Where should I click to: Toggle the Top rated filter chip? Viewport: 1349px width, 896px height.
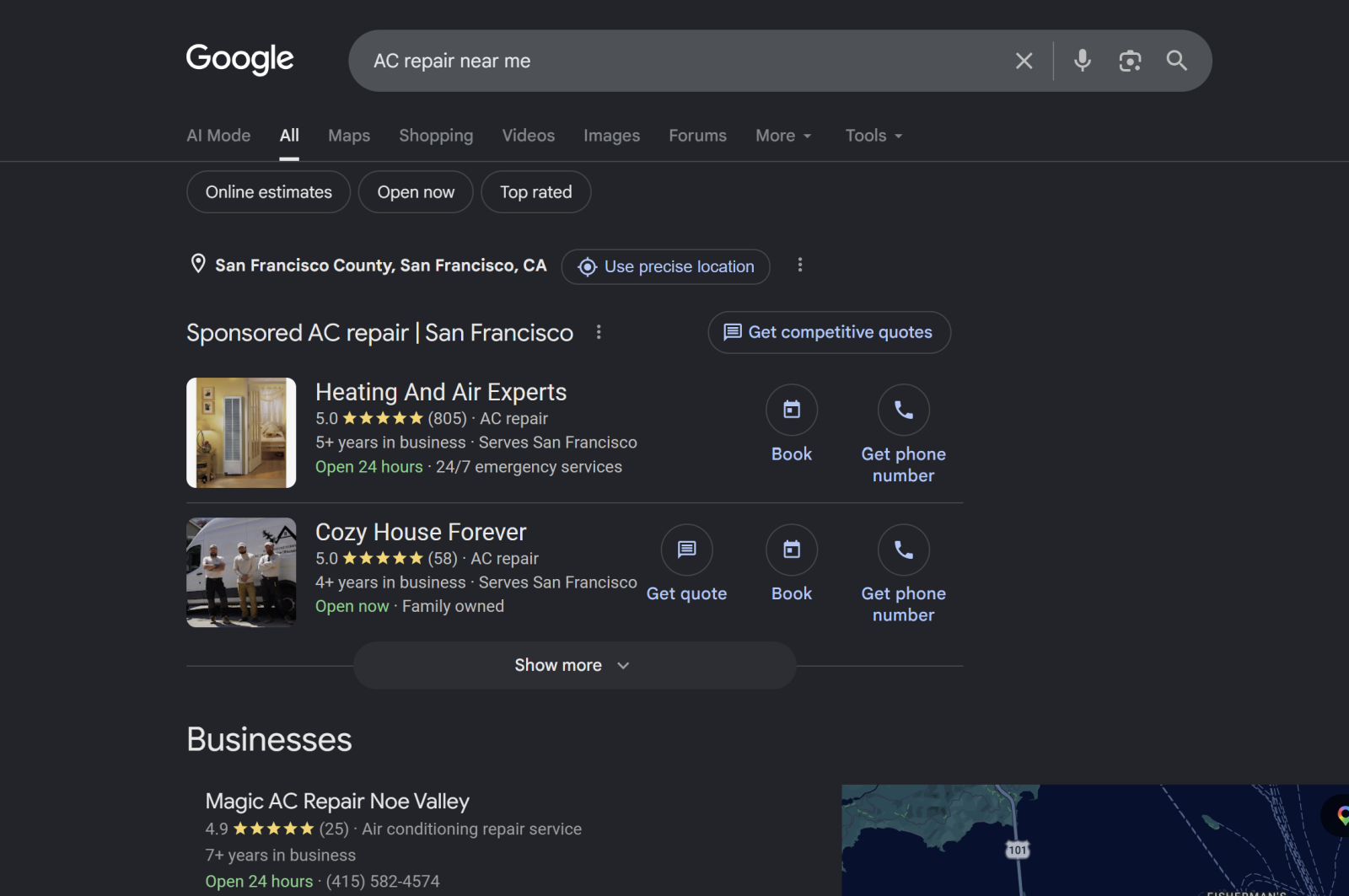[x=535, y=192]
